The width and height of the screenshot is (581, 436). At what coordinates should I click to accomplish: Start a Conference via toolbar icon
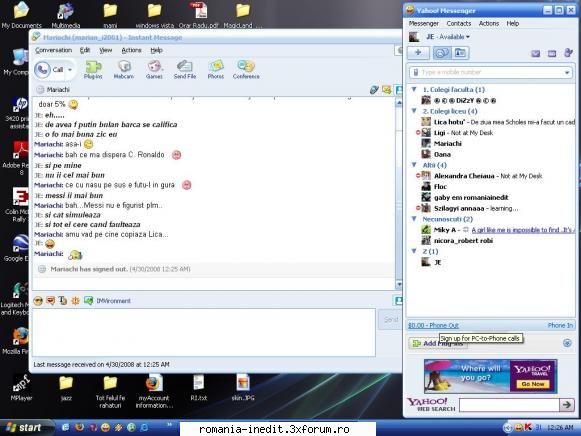pos(246,69)
